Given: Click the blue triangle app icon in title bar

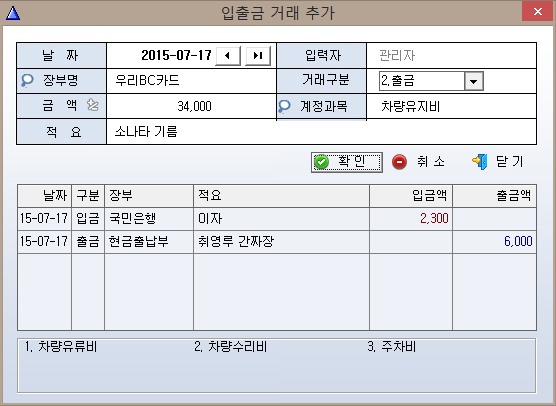Looking at the screenshot, I should click(13, 13).
